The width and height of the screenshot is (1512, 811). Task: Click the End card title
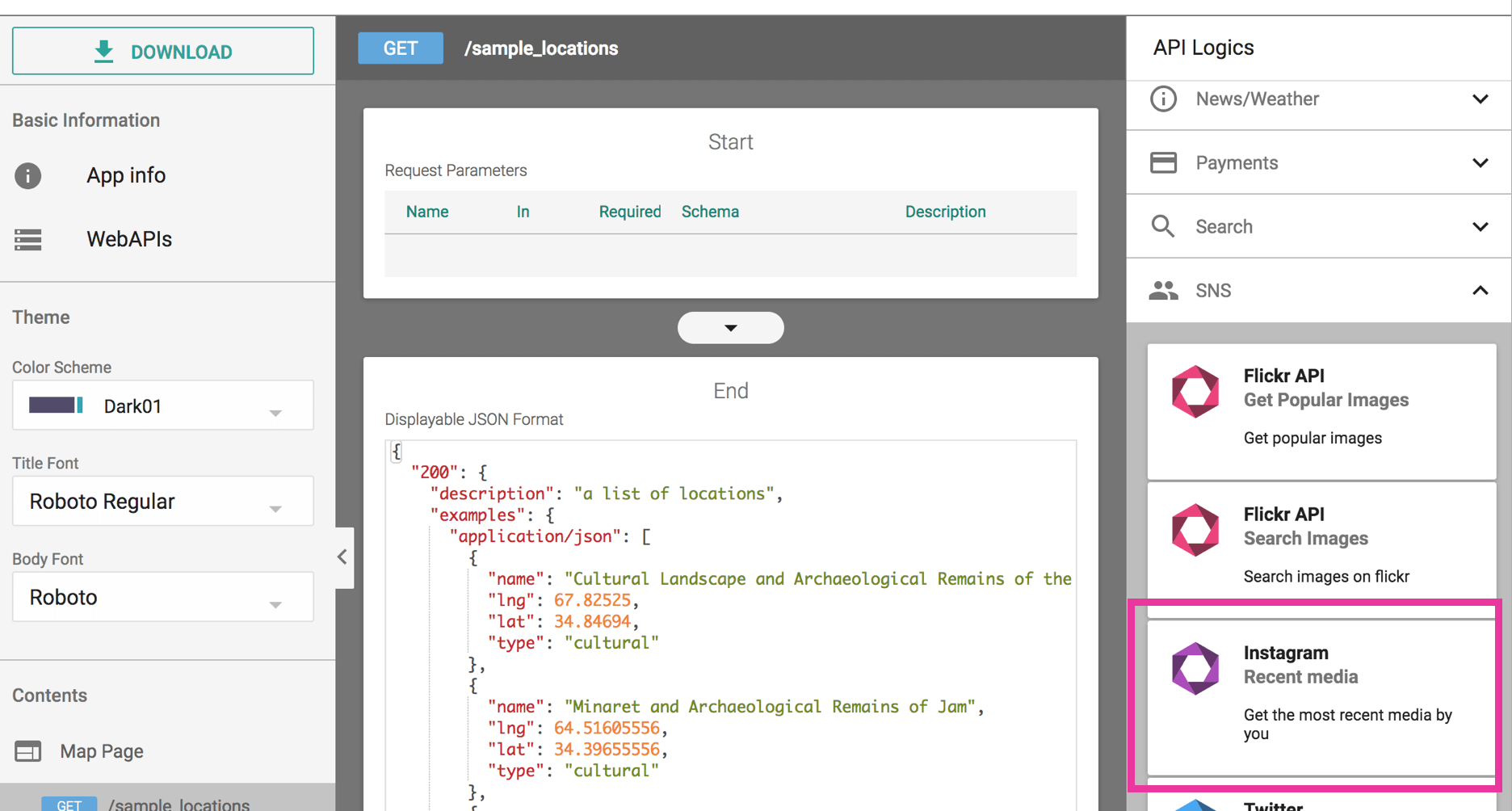pyautogui.click(x=731, y=391)
